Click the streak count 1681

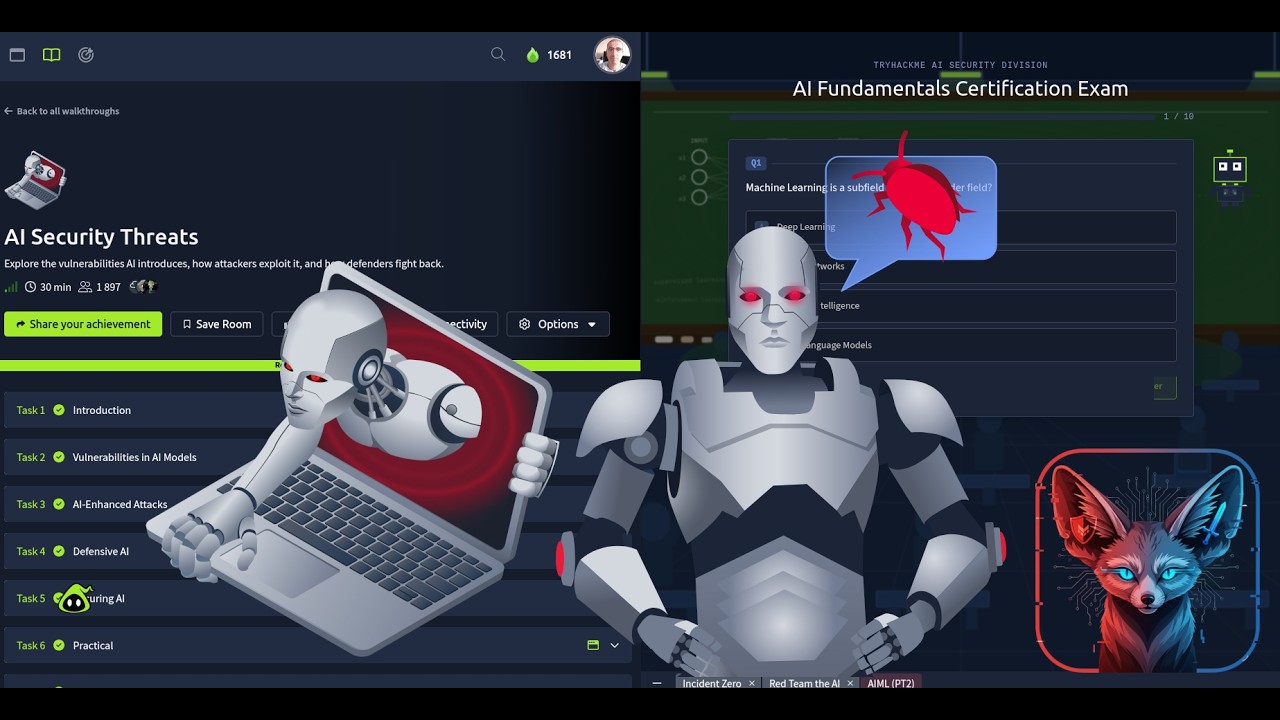(559, 55)
